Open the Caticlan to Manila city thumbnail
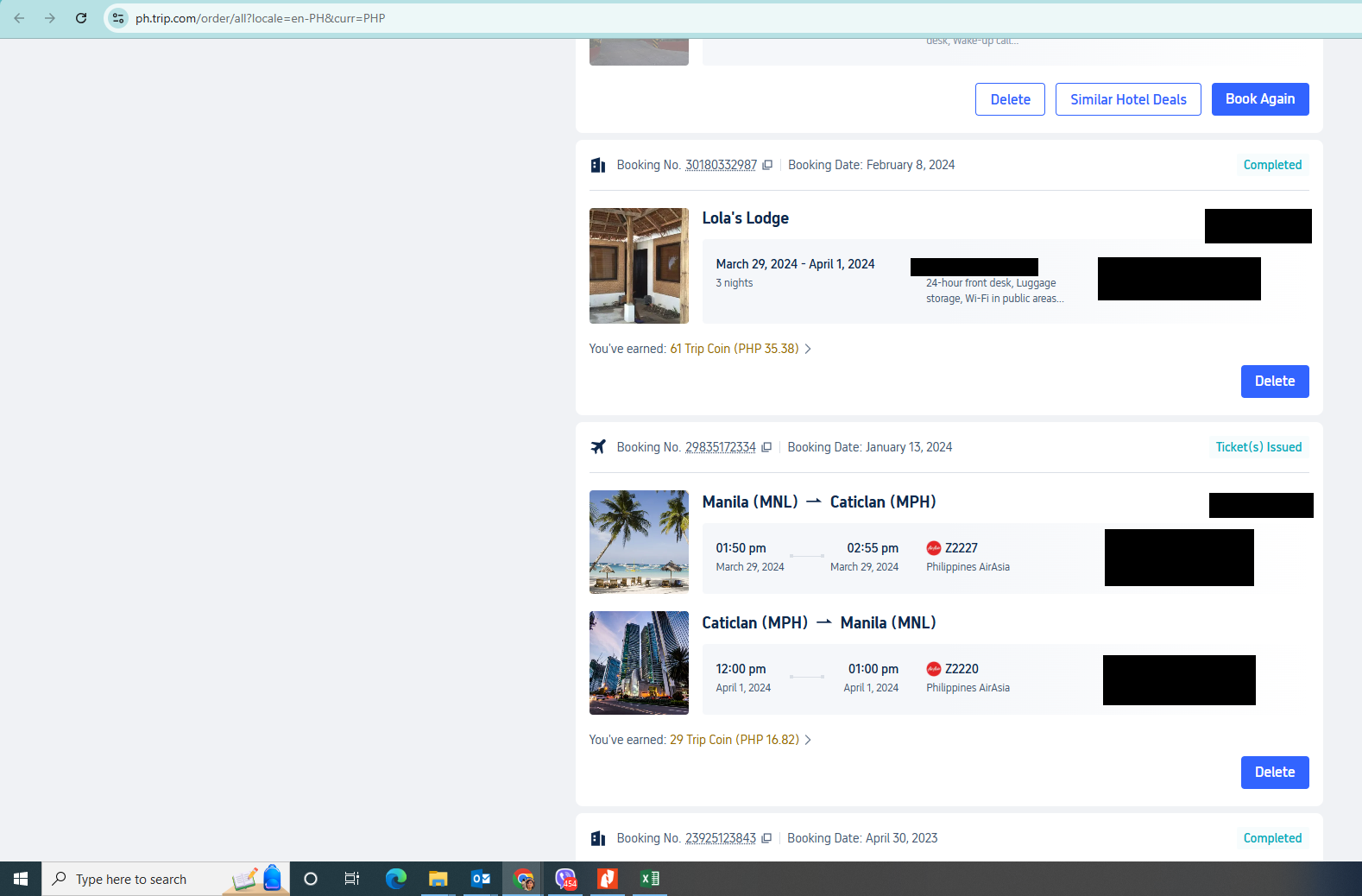Image resolution: width=1362 pixels, height=896 pixels. point(639,663)
